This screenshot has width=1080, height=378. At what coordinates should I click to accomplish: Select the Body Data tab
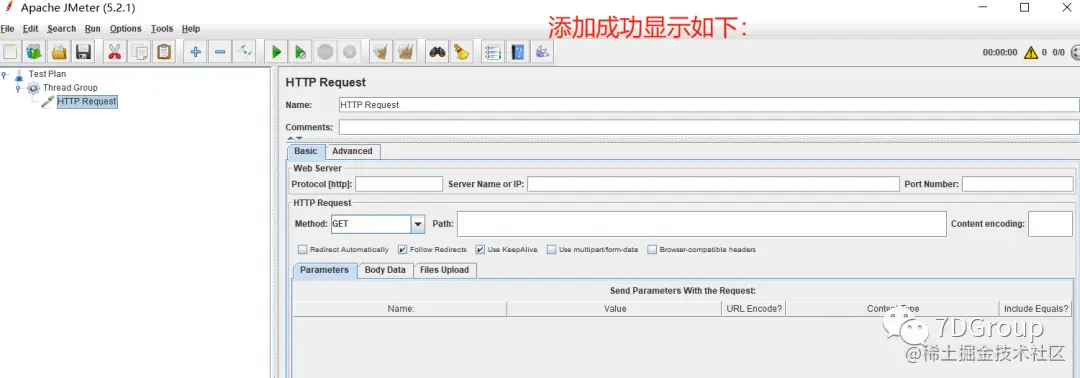[x=385, y=270]
